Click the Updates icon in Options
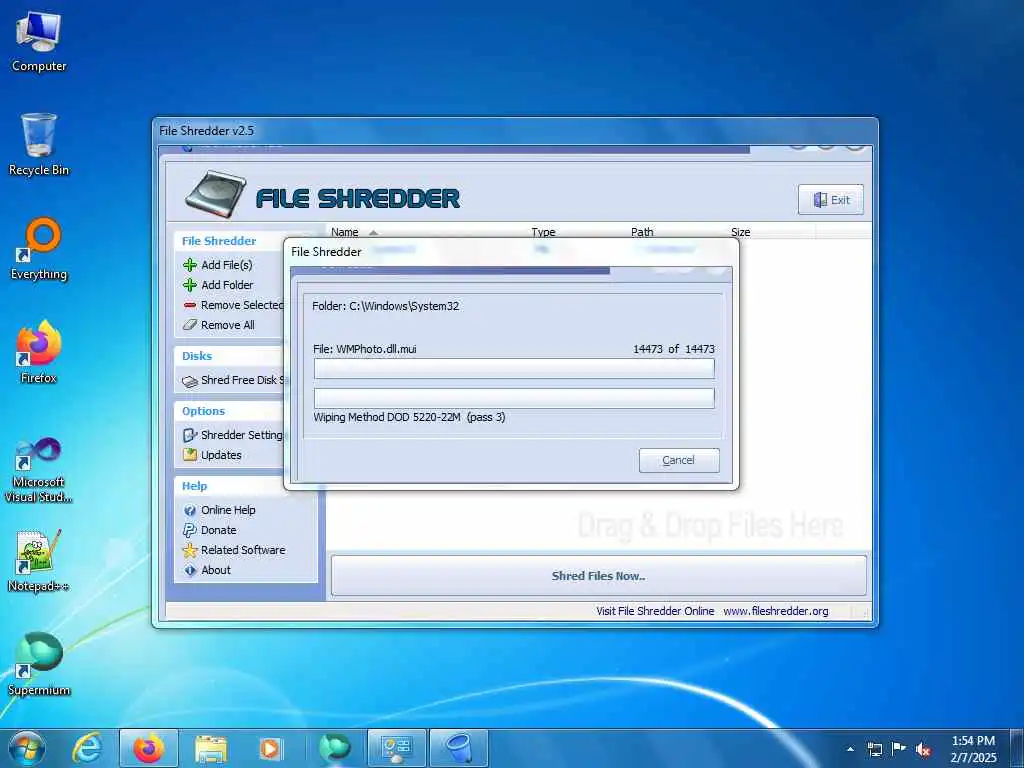 click(190, 455)
